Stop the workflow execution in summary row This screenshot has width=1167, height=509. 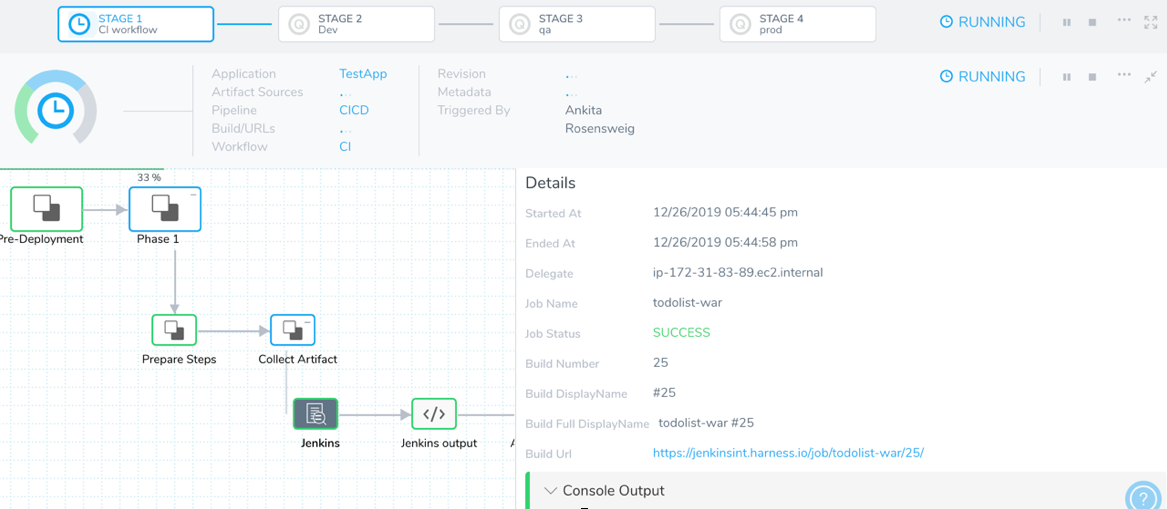(x=1092, y=77)
